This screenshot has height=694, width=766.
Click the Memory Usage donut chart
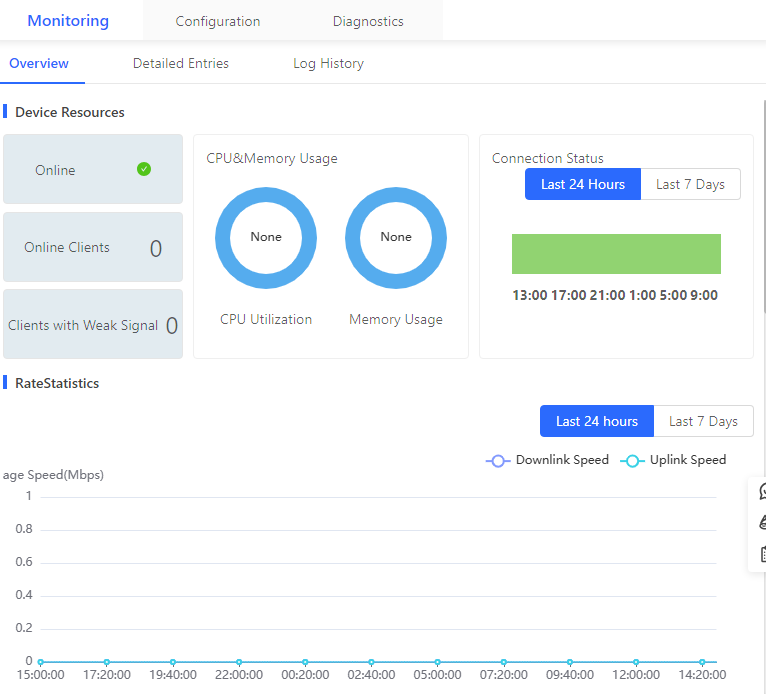pos(396,238)
